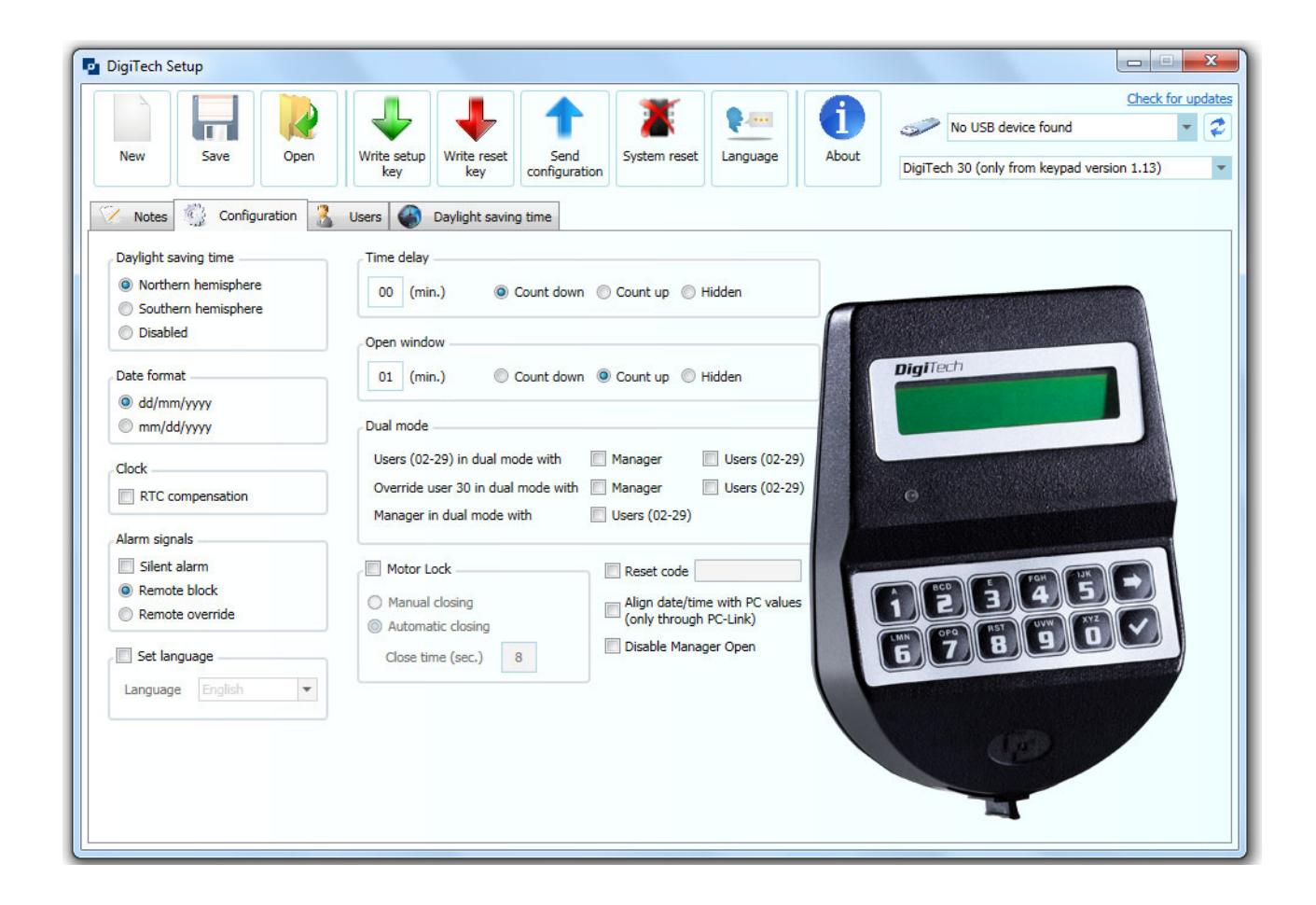Expand the Language dropdown showing English
Viewport: 1316px width, 905px height.
[x=306, y=689]
